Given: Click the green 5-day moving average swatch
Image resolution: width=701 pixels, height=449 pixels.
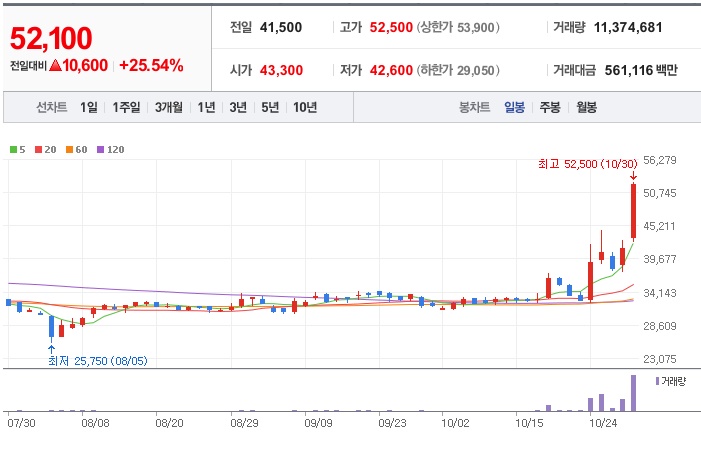Looking at the screenshot, I should [13, 150].
